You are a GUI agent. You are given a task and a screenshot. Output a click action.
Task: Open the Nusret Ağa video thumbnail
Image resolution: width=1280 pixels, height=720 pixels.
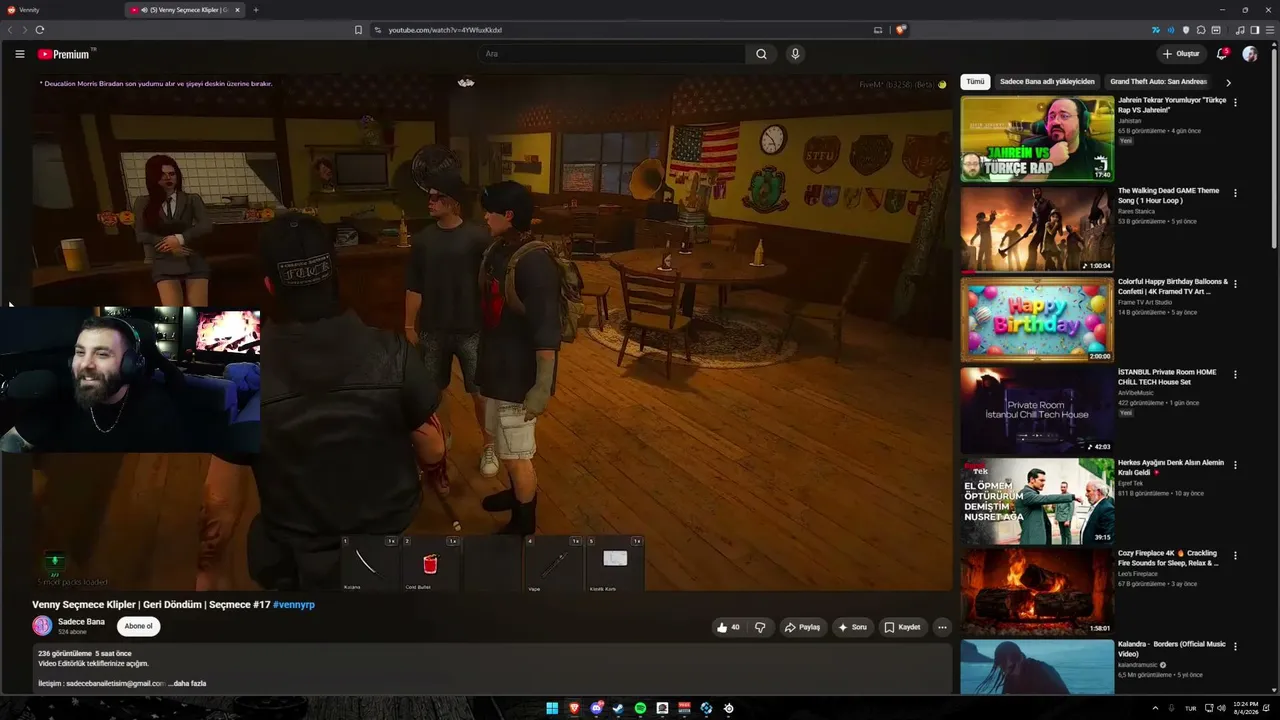point(1037,501)
